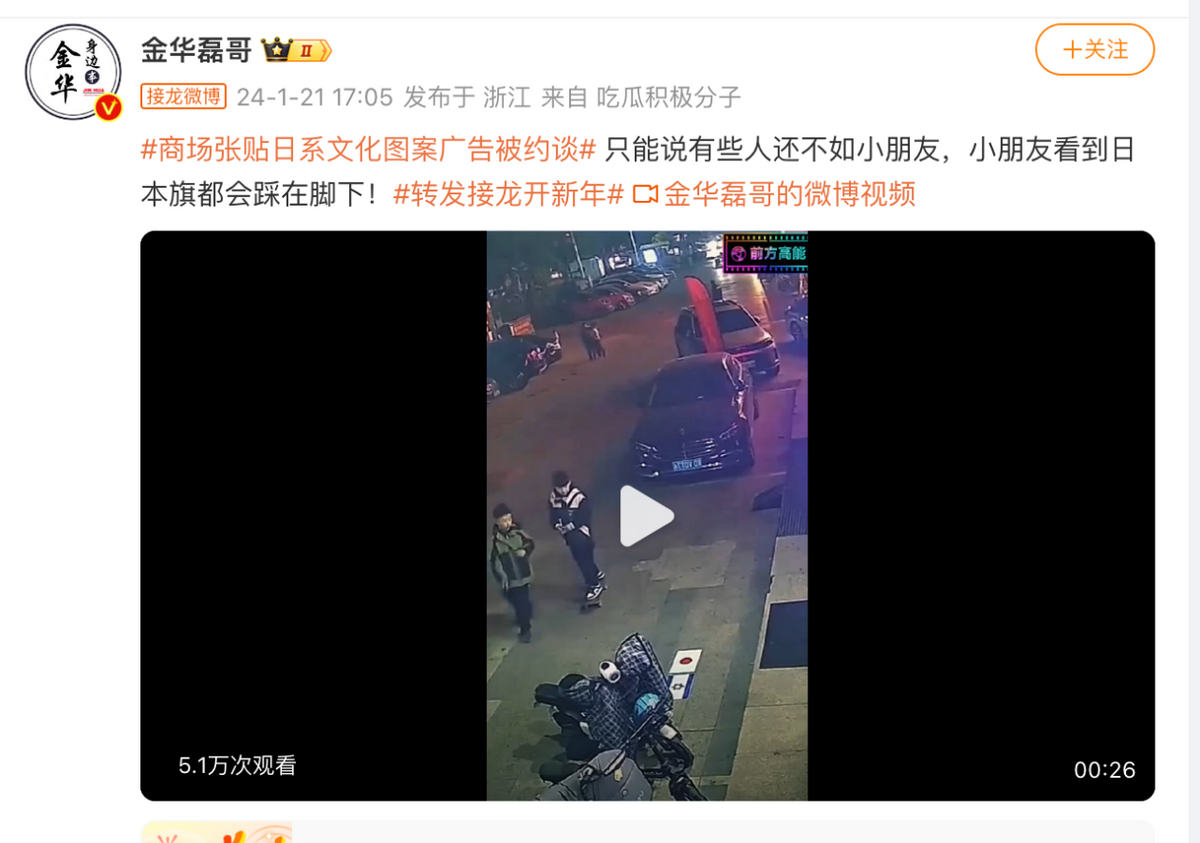The height and width of the screenshot is (843, 1200).
Task: Click the black left margin of video player
Action: (313, 516)
